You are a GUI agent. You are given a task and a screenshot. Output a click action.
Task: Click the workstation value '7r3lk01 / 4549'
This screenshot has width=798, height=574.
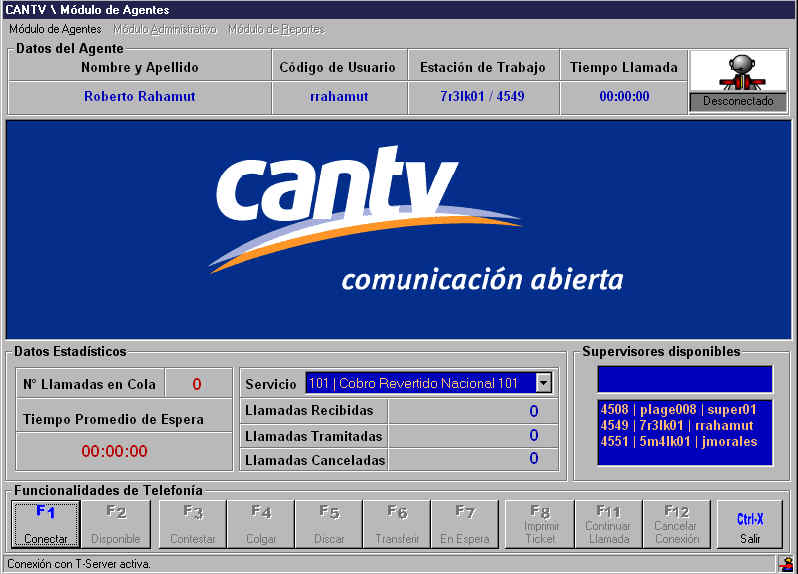(482, 96)
